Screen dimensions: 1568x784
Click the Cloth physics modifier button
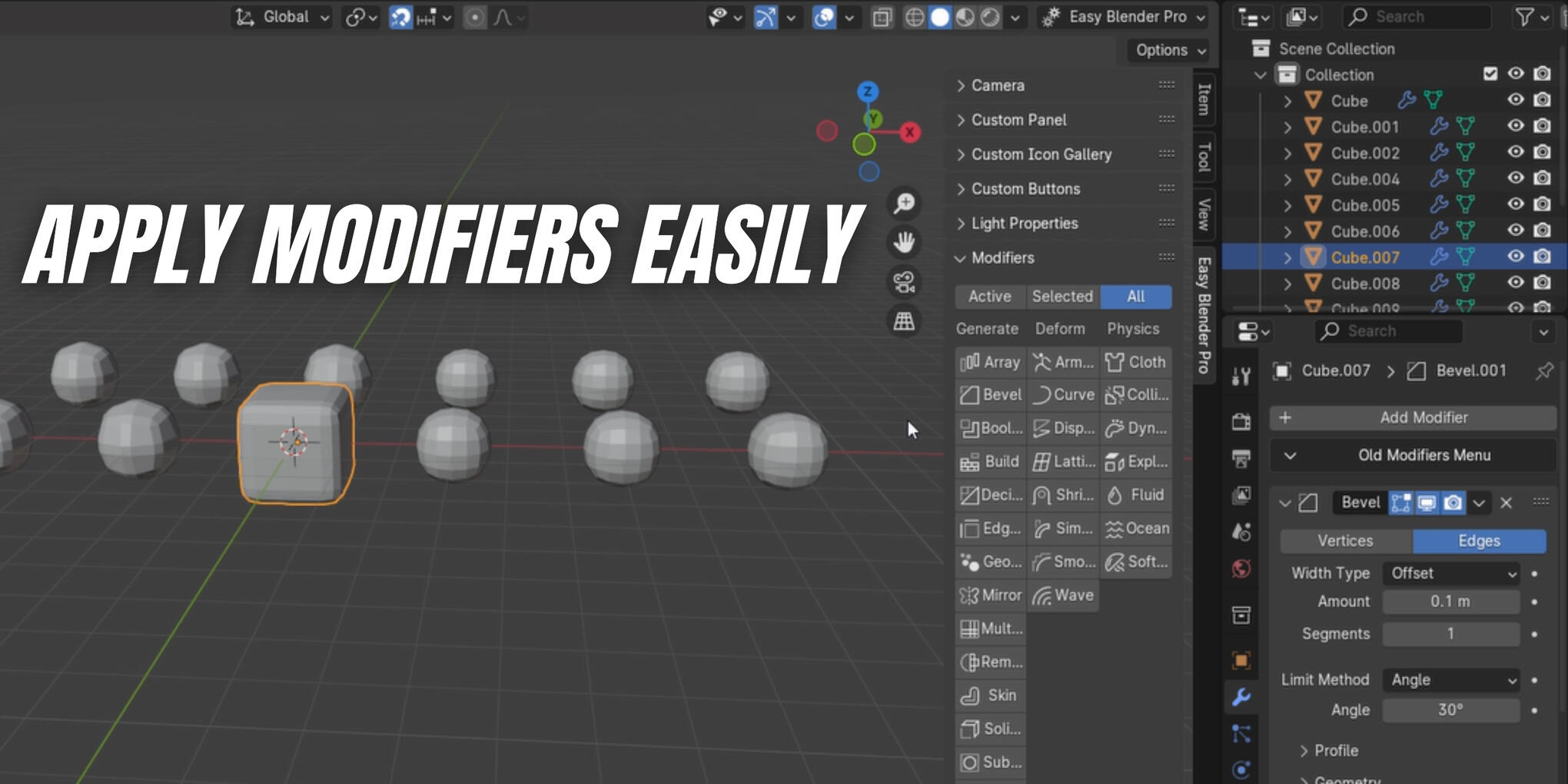pos(1136,362)
